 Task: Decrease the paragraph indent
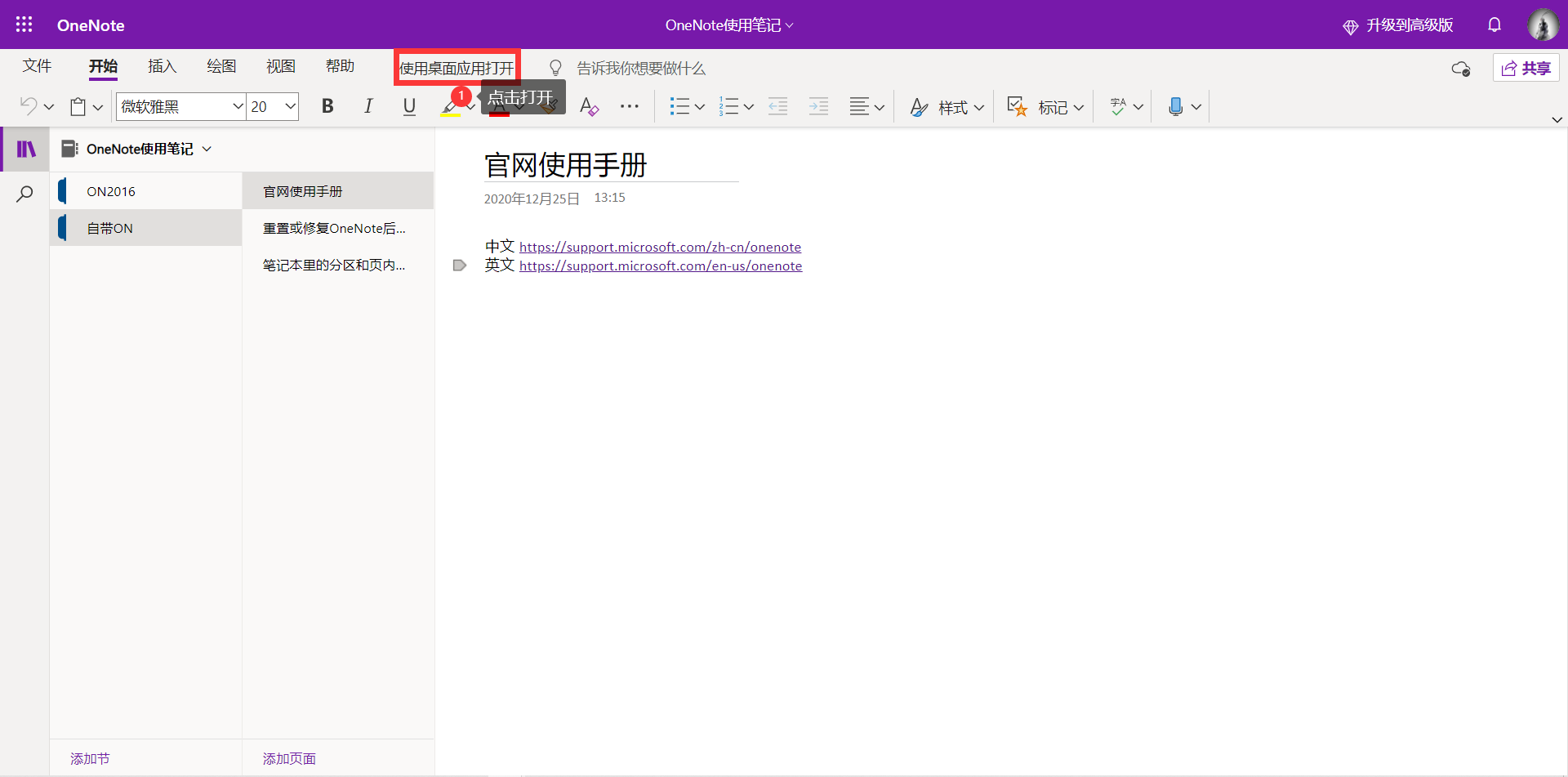click(x=777, y=106)
